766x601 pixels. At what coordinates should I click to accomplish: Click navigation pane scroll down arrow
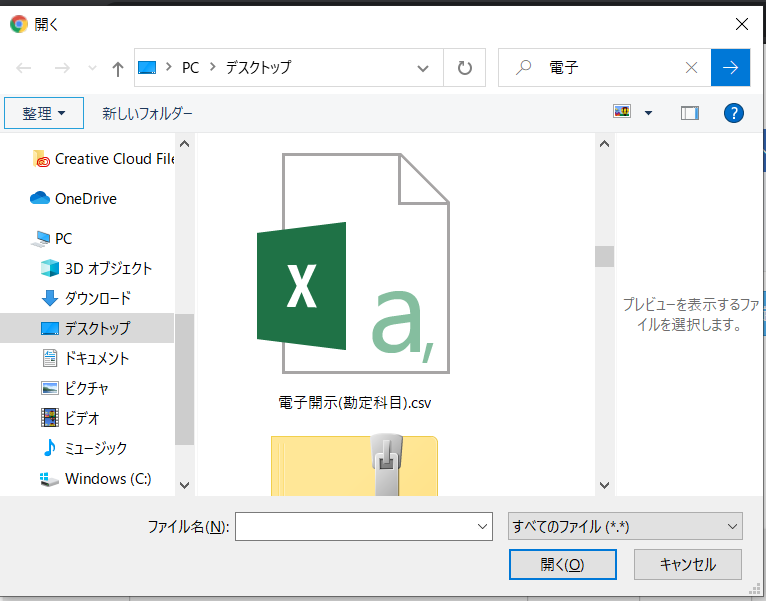tap(184, 485)
